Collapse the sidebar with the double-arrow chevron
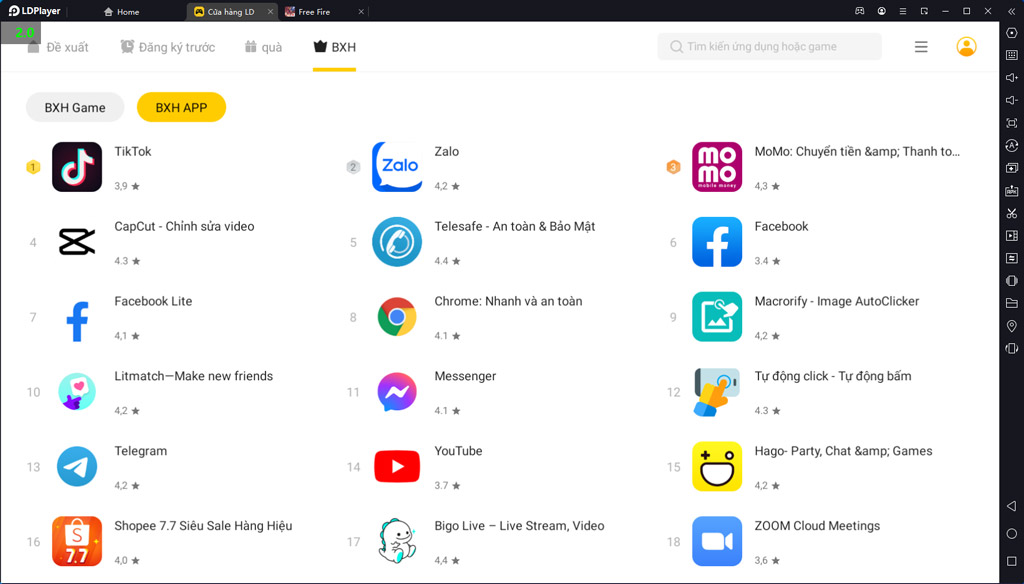Viewport: 1024px width, 584px height. pyautogui.click(x=1011, y=11)
